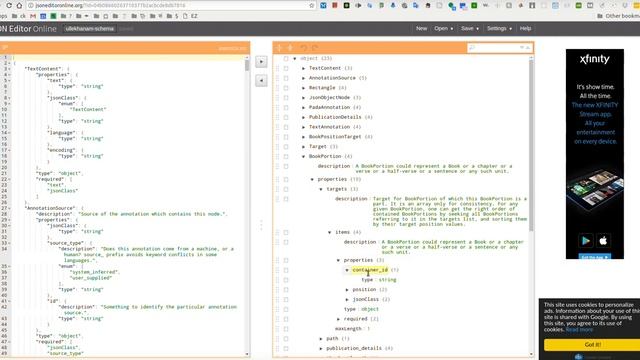Open Gmail bookmark in bookmarks bar
Image resolution: width=640 pixels, height=360 pixels.
point(33,16)
